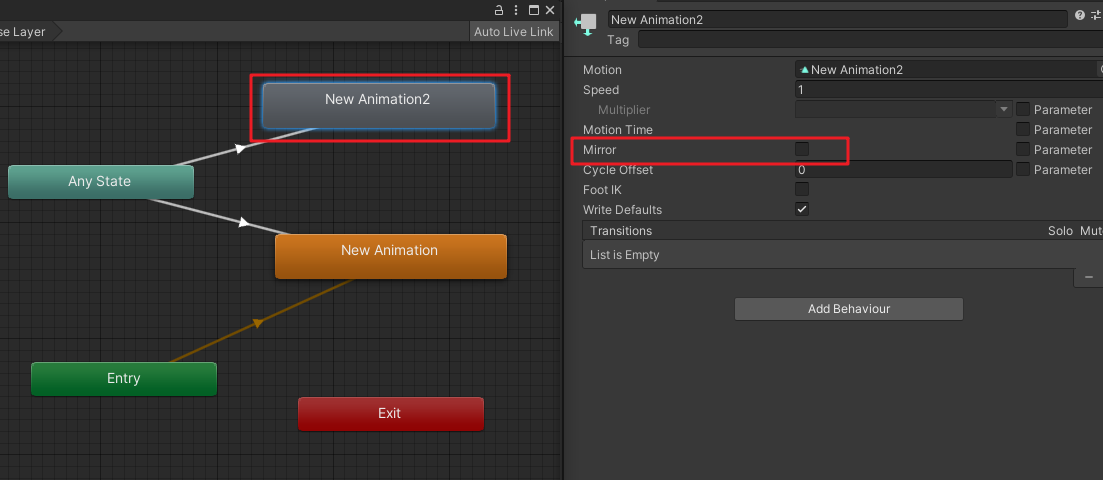Click the lock icon in Animator panel
This screenshot has width=1103, height=480.
(x=499, y=10)
